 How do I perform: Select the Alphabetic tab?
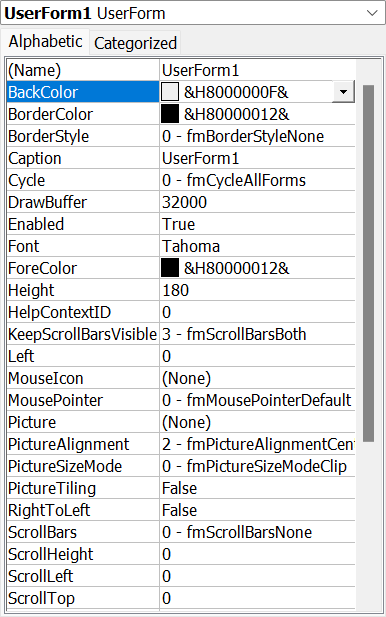[x=45, y=41]
